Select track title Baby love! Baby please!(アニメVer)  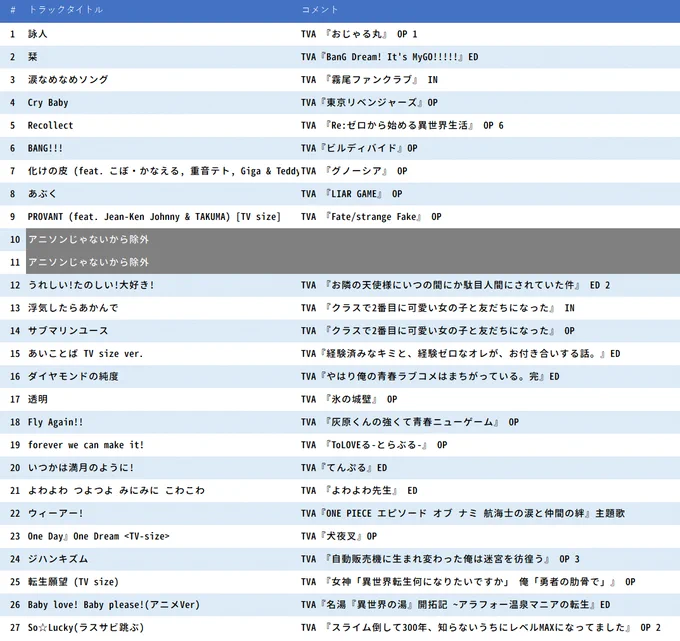[114, 605]
